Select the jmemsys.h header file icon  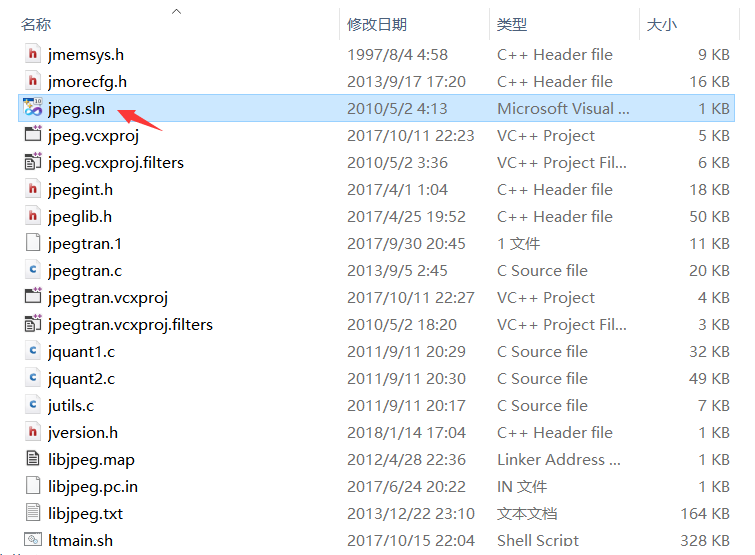(32, 55)
